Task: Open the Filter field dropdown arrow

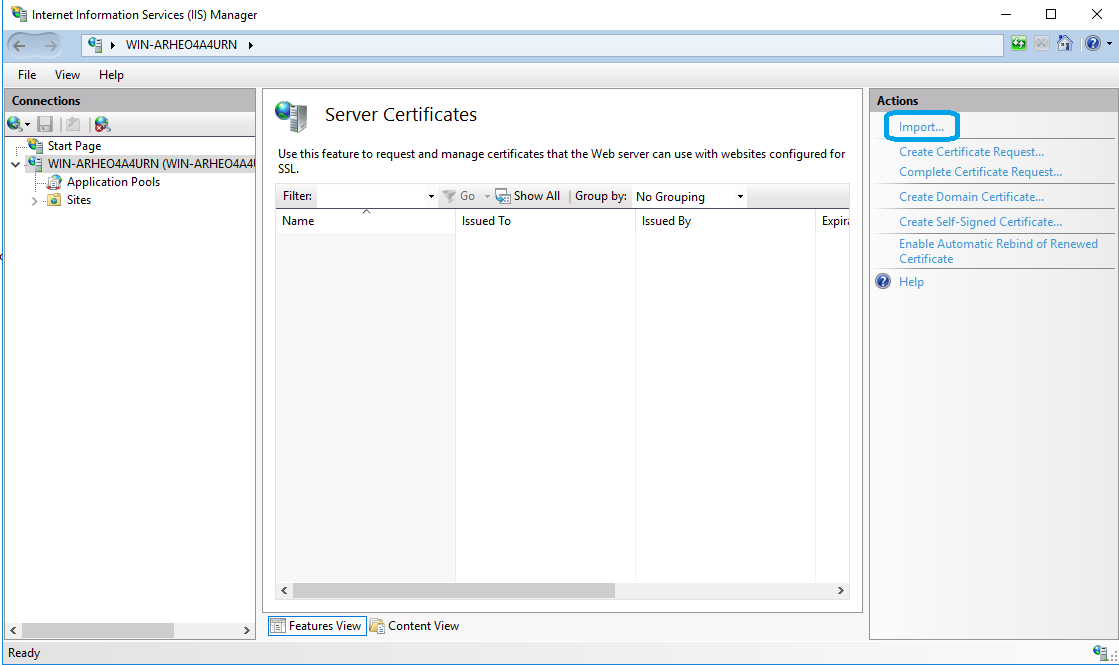Action: (x=431, y=197)
